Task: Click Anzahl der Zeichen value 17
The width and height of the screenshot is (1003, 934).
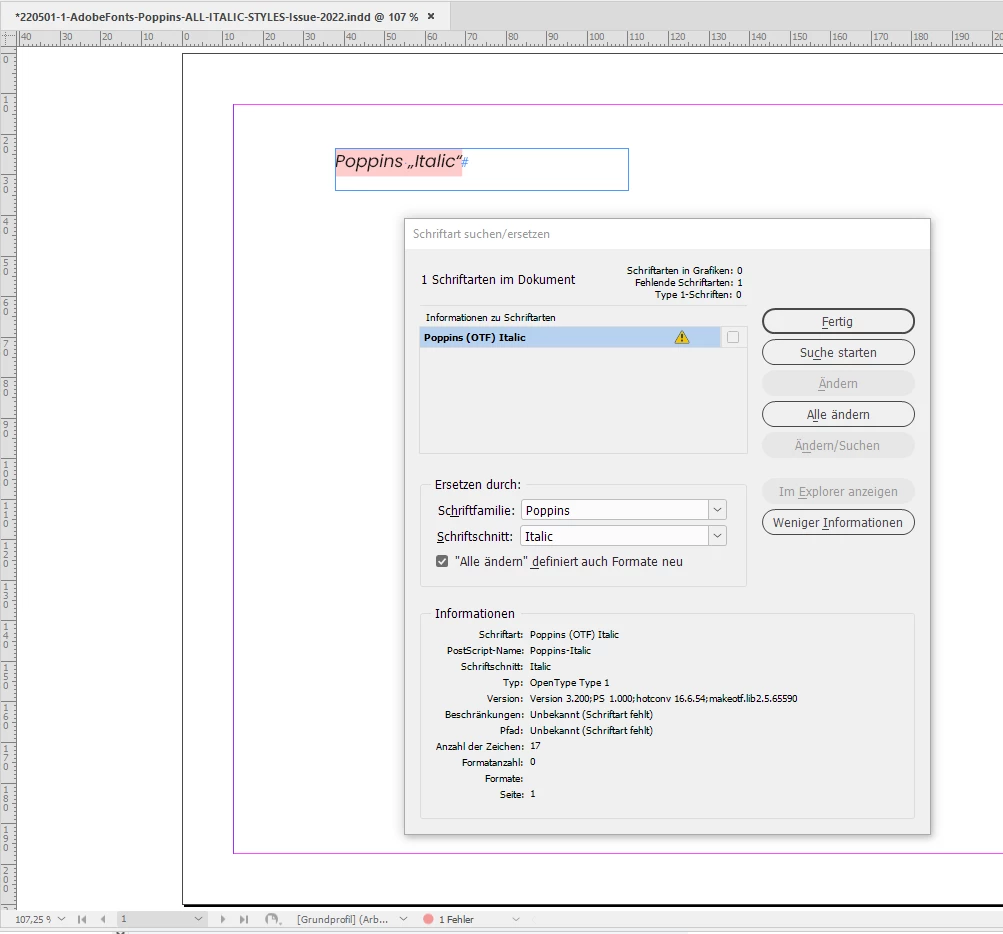Action: pyautogui.click(x=535, y=746)
